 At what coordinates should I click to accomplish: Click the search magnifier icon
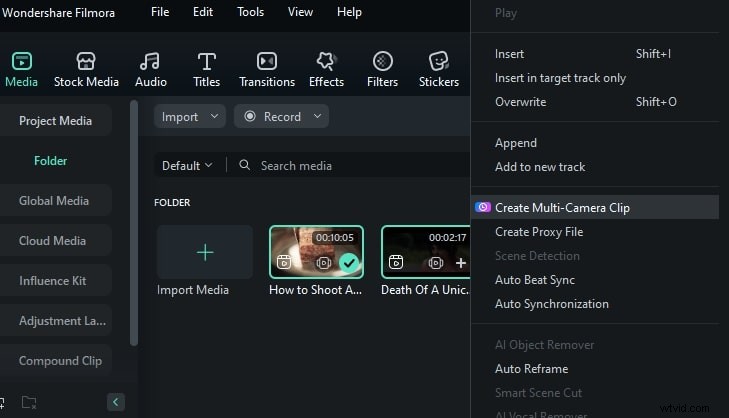[x=245, y=165]
